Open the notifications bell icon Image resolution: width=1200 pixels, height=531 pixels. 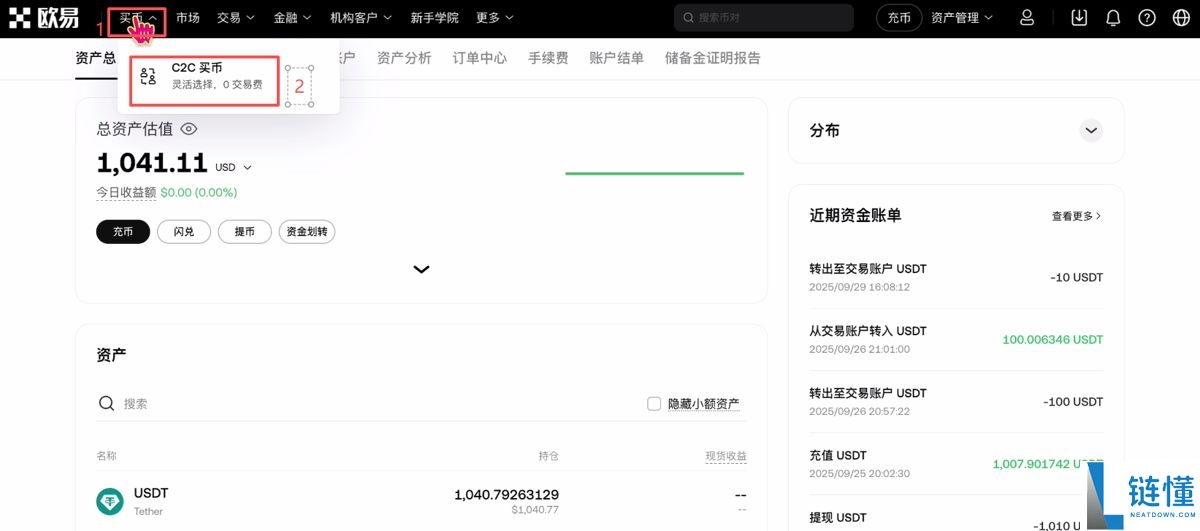pos(1113,18)
